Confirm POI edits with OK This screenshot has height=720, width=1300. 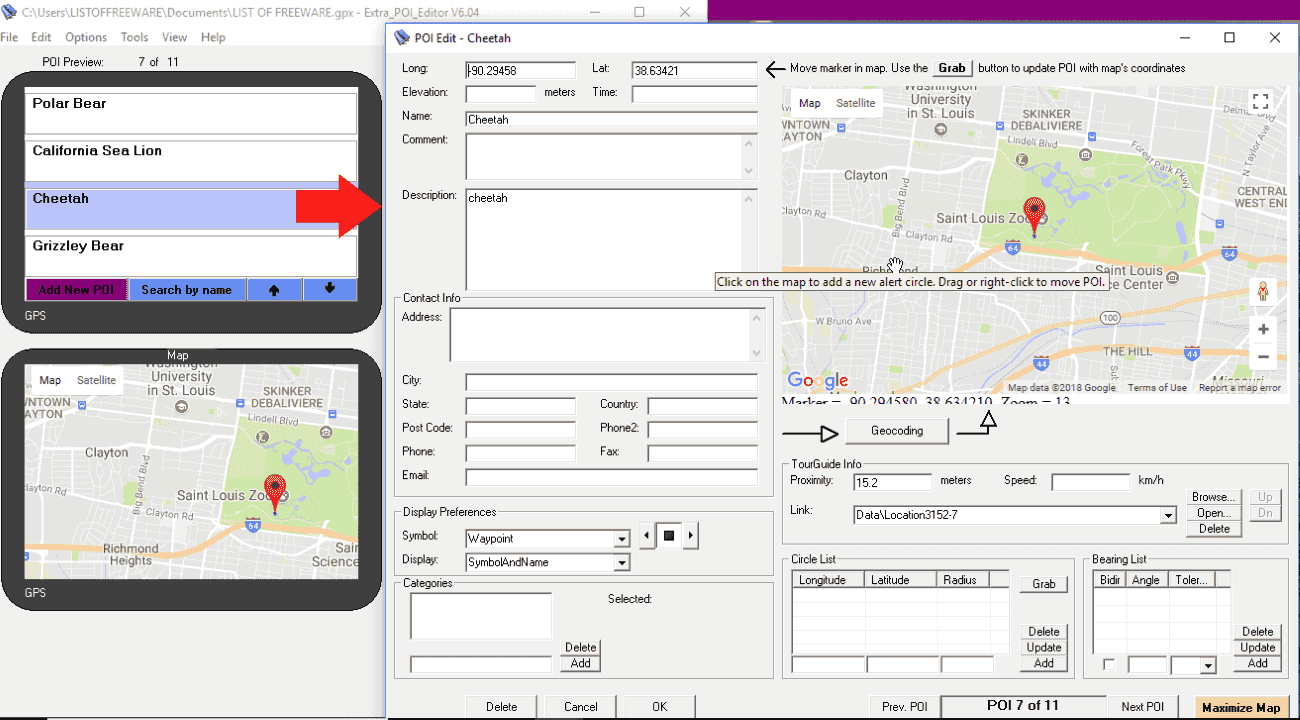pyautogui.click(x=659, y=706)
